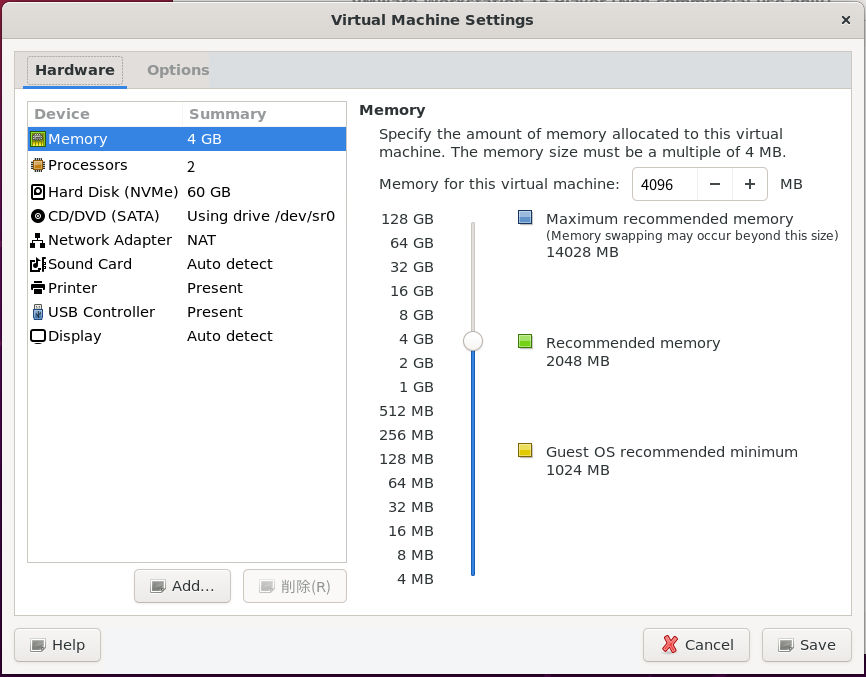
Task: Click the 2 GB slider label
Action: (416, 363)
